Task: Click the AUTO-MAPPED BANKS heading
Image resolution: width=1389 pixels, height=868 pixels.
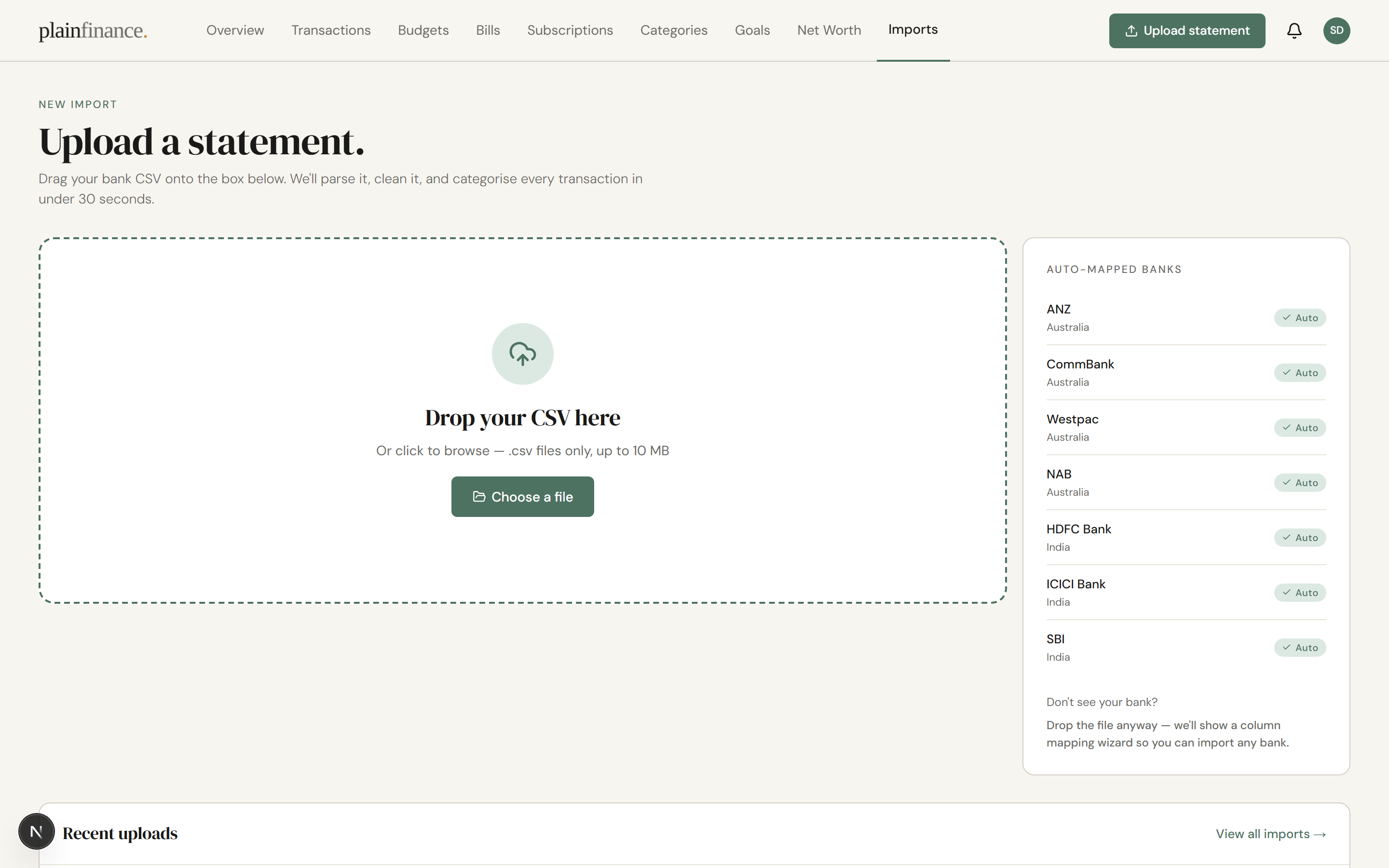Action: pyautogui.click(x=1114, y=269)
